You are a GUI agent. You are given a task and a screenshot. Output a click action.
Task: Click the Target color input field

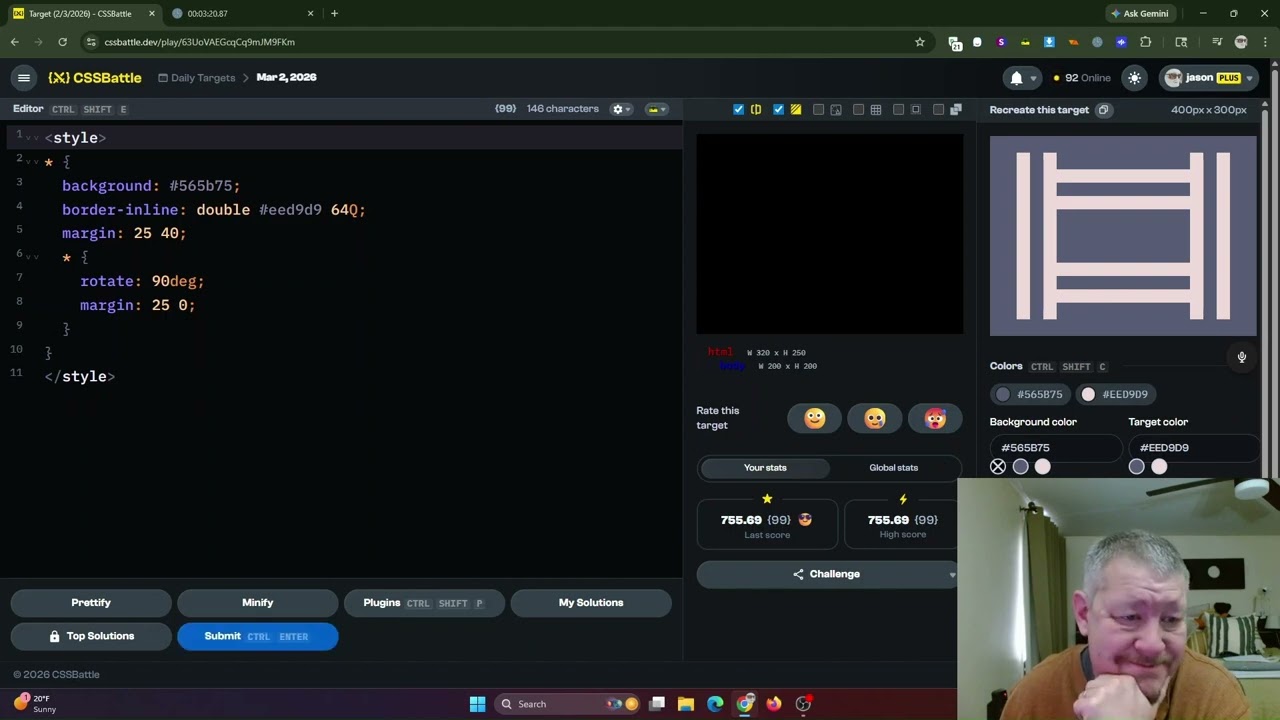[1194, 448]
